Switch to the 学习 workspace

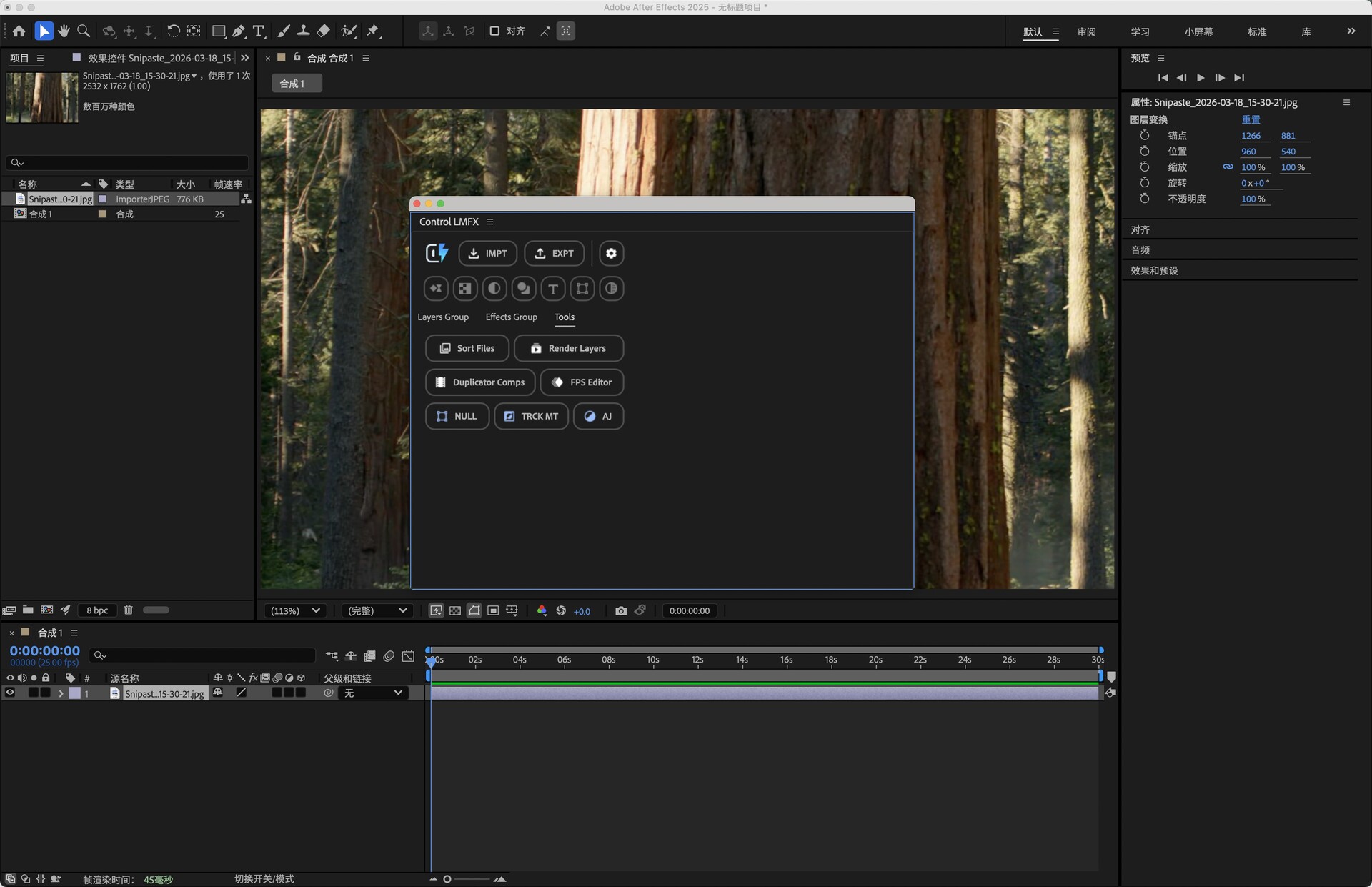pos(1140,32)
